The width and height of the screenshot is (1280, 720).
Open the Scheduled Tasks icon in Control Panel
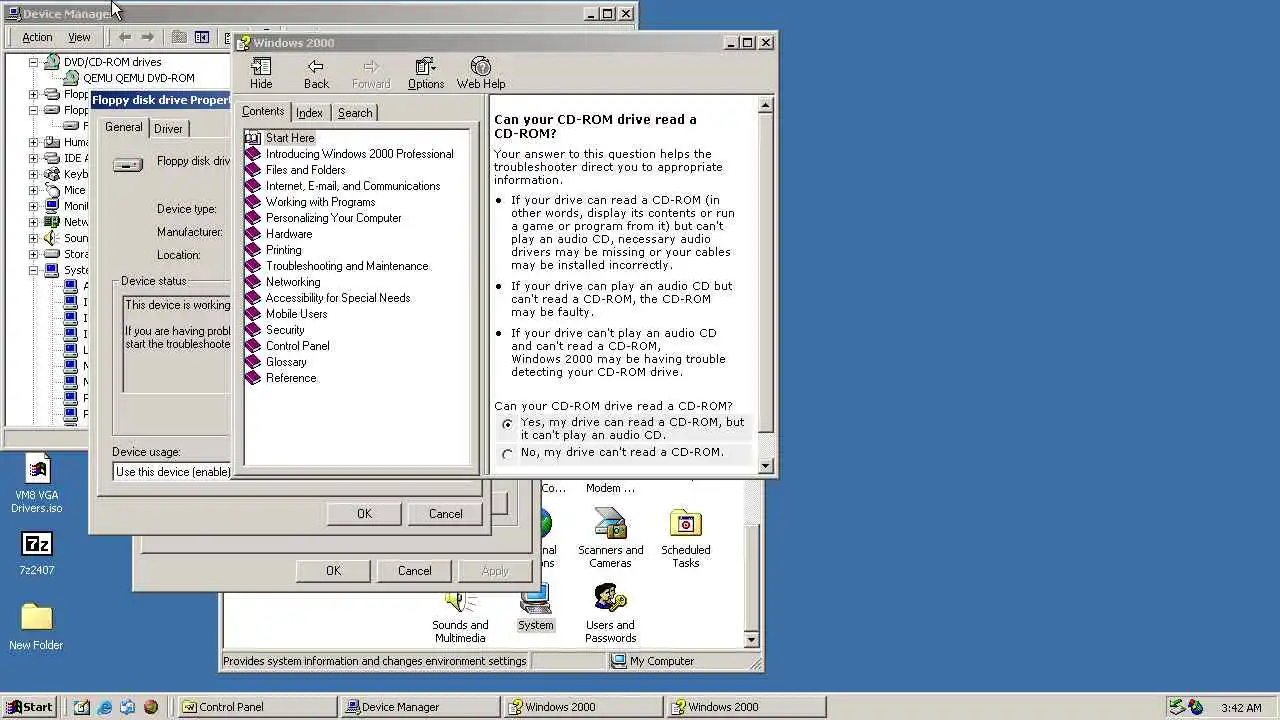[685, 538]
